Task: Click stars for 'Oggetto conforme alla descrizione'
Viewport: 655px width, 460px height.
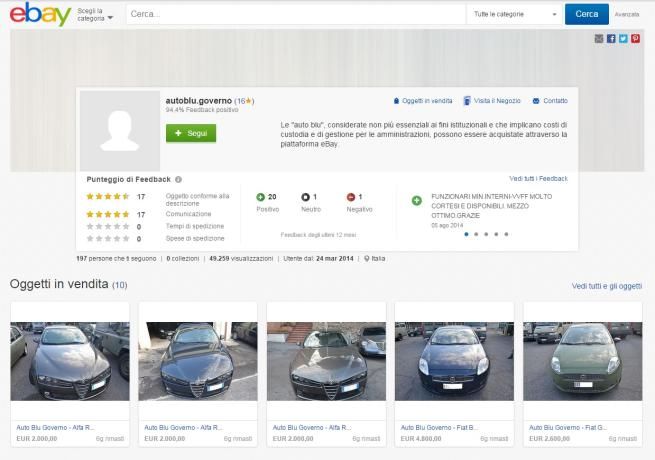Action: [x=108, y=196]
